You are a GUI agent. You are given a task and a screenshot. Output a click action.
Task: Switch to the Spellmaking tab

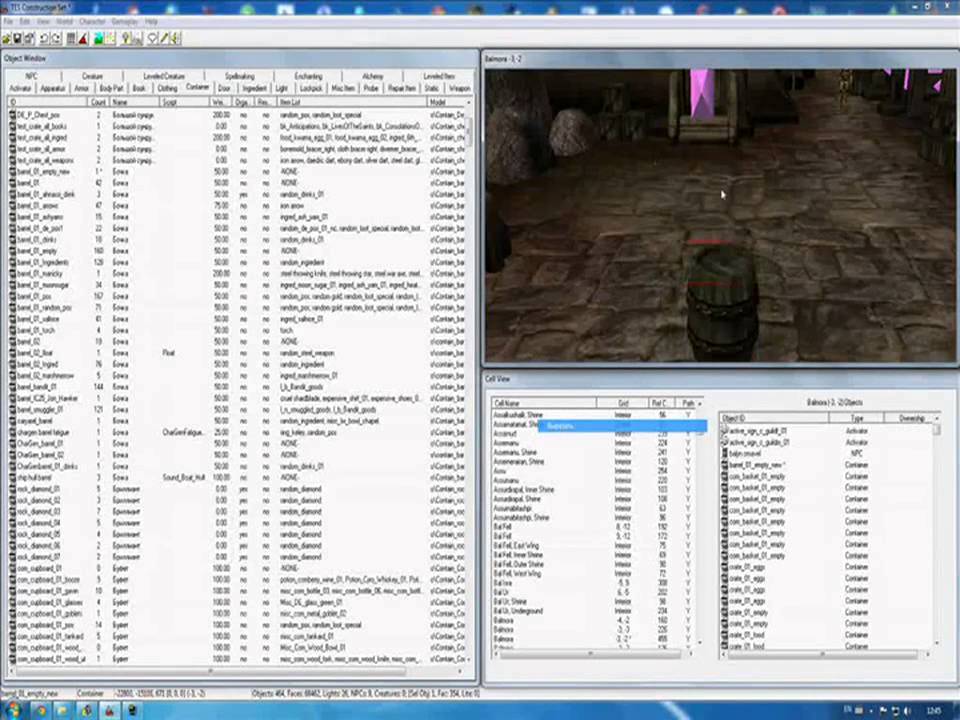[x=239, y=76]
